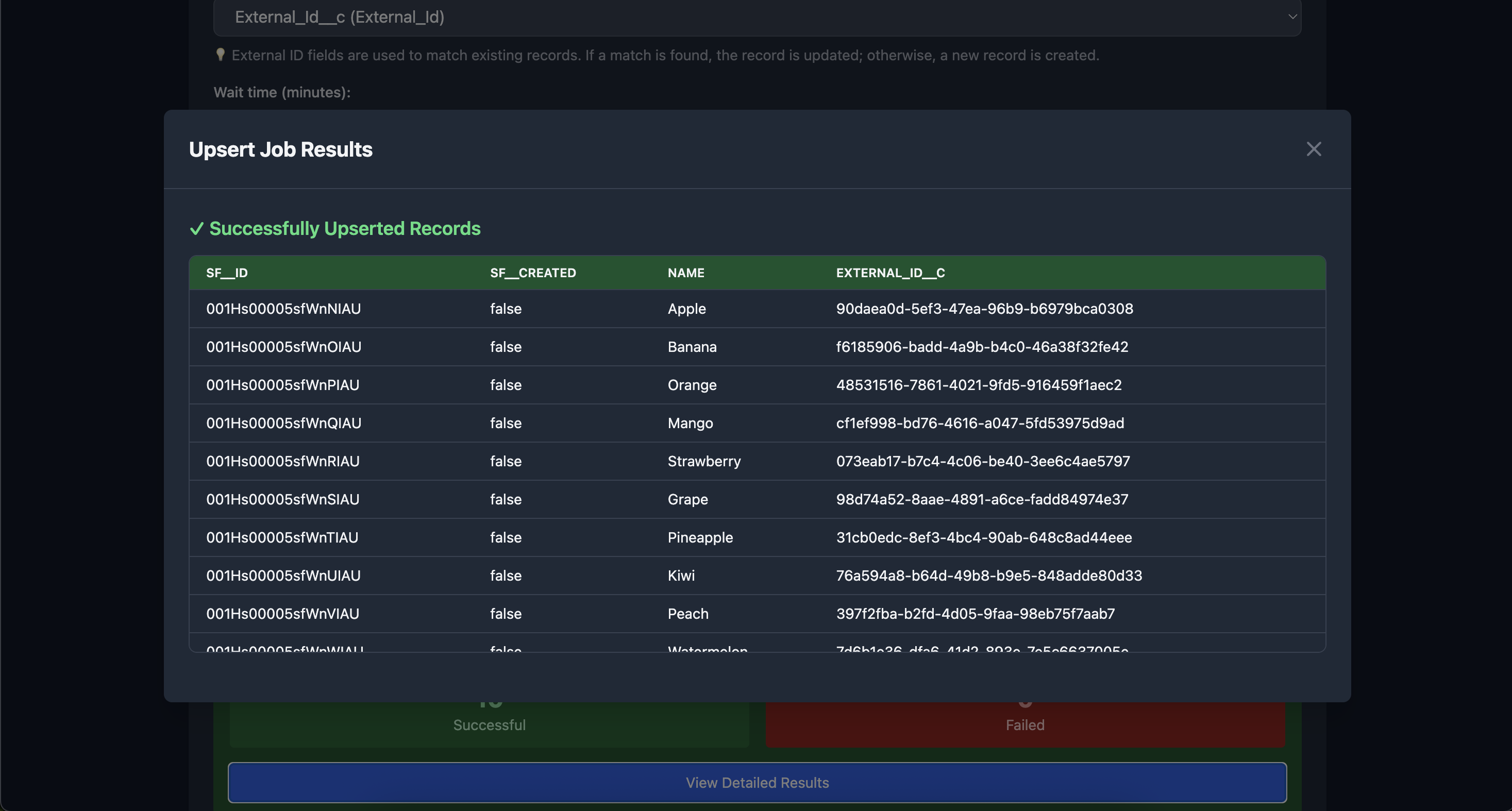Click the green checkmark success icon

(x=197, y=229)
